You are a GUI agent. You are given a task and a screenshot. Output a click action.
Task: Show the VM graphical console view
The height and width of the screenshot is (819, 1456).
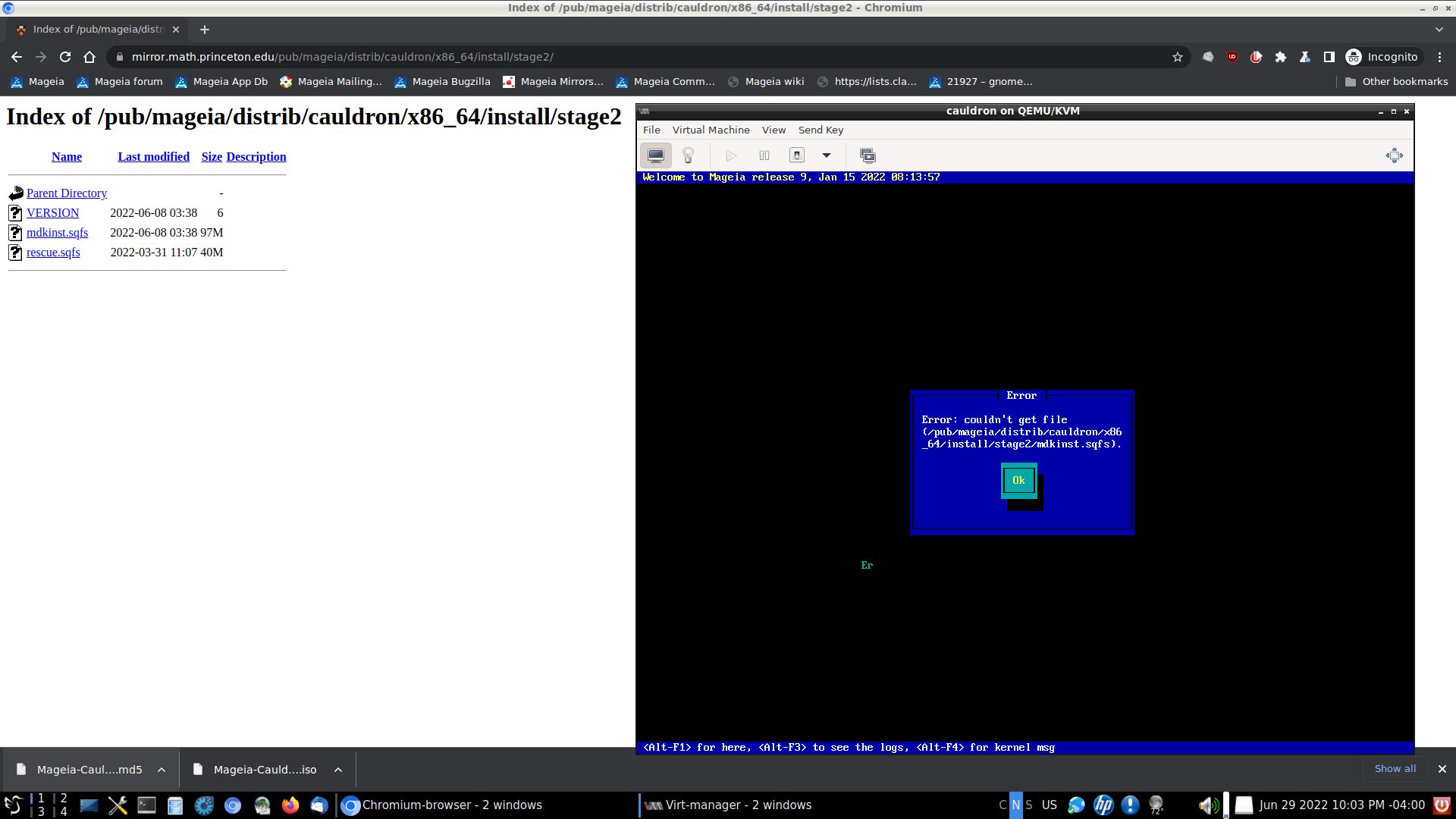point(656,155)
